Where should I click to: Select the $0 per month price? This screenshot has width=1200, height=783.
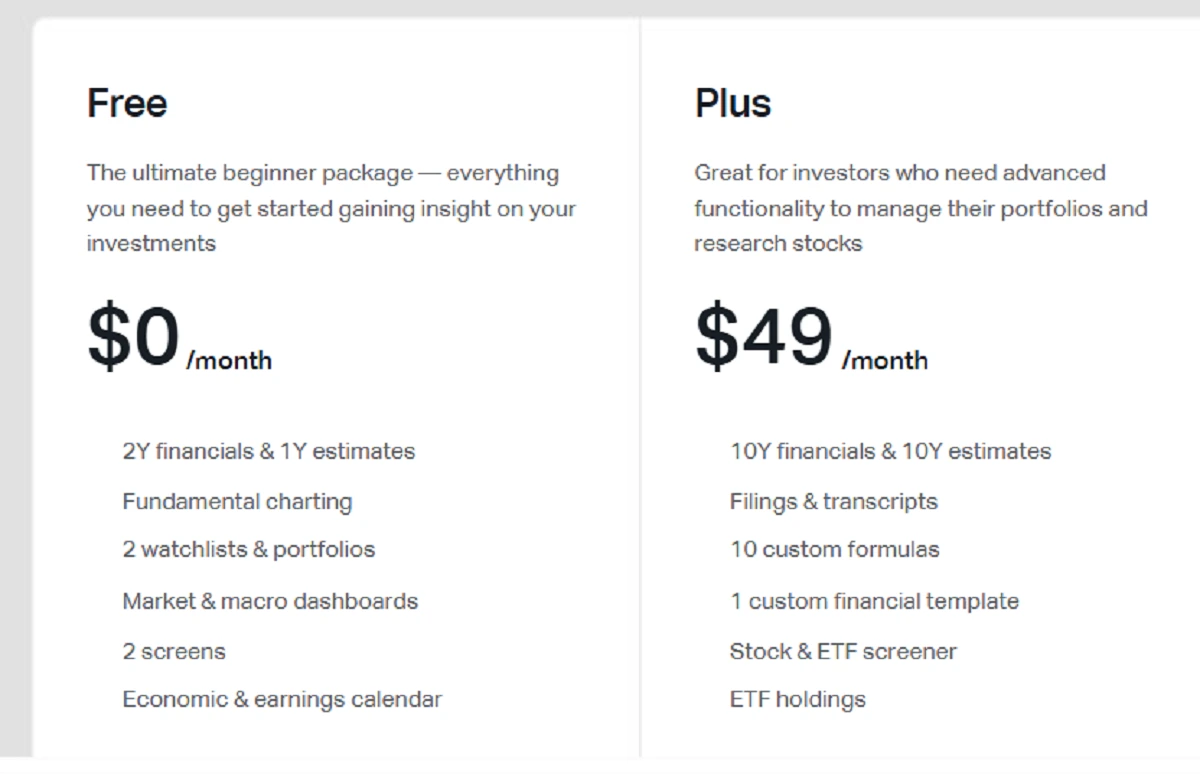(134, 338)
